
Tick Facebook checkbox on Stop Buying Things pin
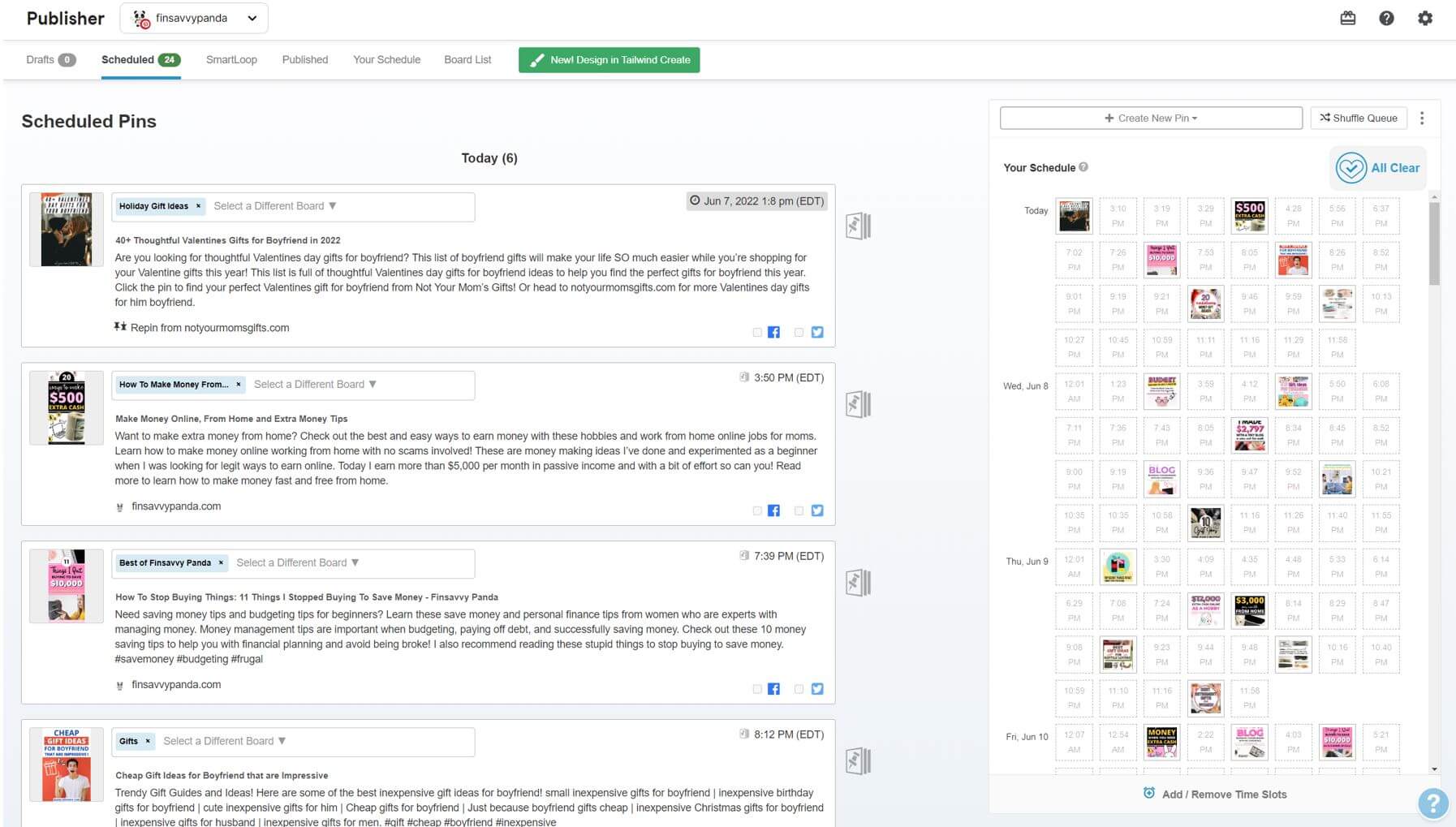[757, 690]
